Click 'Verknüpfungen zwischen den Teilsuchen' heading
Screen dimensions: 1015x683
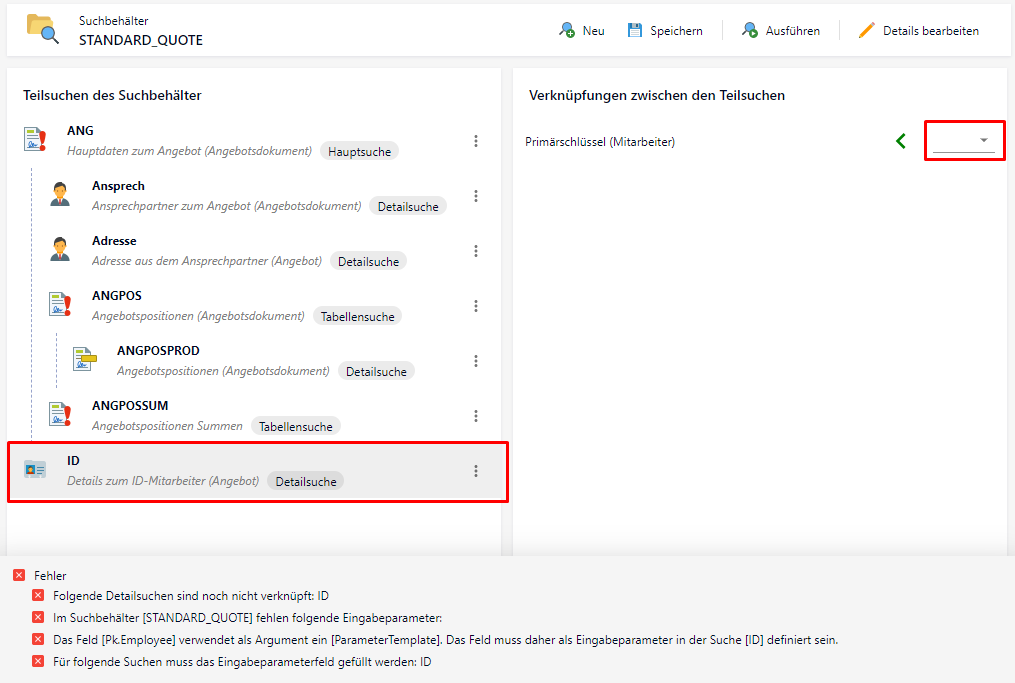657,95
